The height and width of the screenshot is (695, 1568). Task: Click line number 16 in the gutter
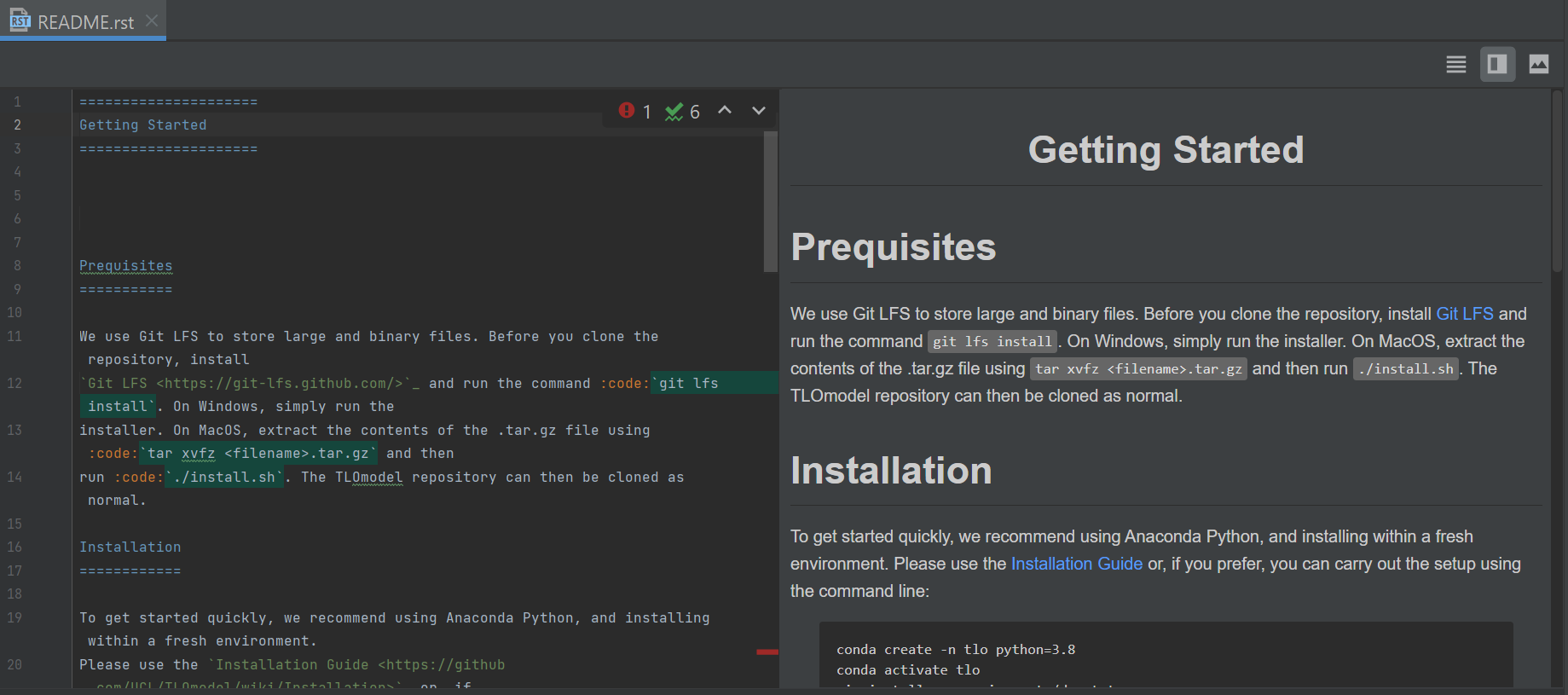(15, 547)
